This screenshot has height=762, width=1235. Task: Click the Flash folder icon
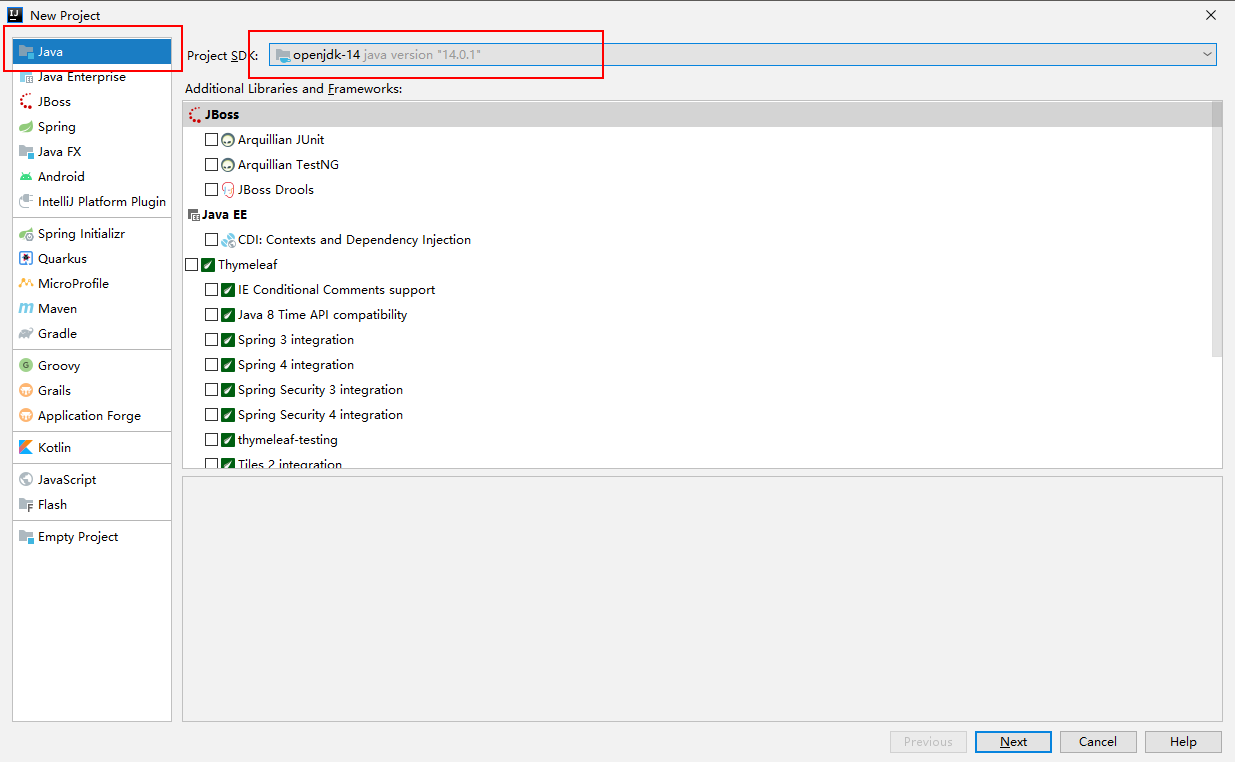[x=26, y=505]
